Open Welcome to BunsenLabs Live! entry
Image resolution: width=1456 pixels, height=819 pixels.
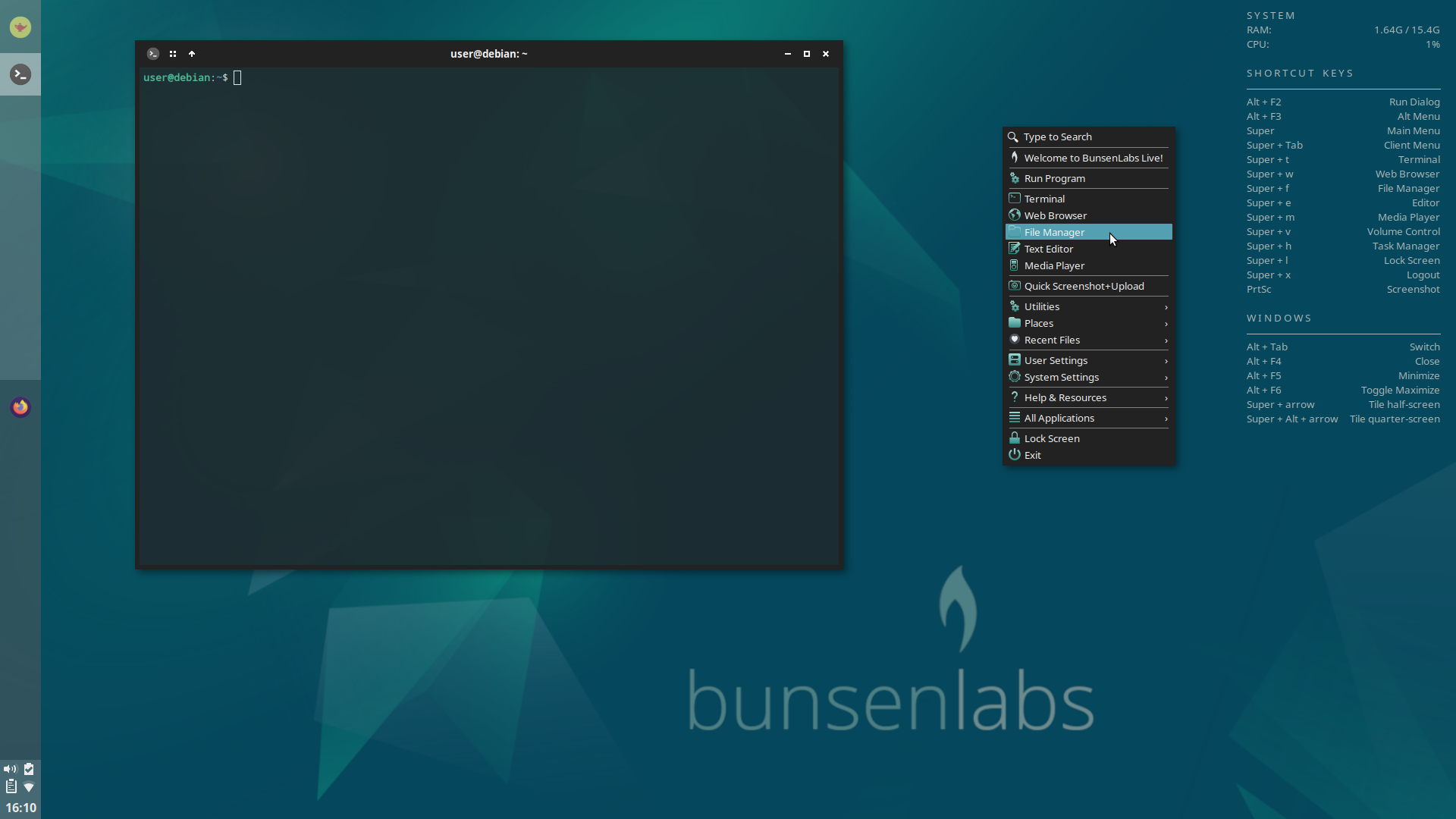(1089, 158)
